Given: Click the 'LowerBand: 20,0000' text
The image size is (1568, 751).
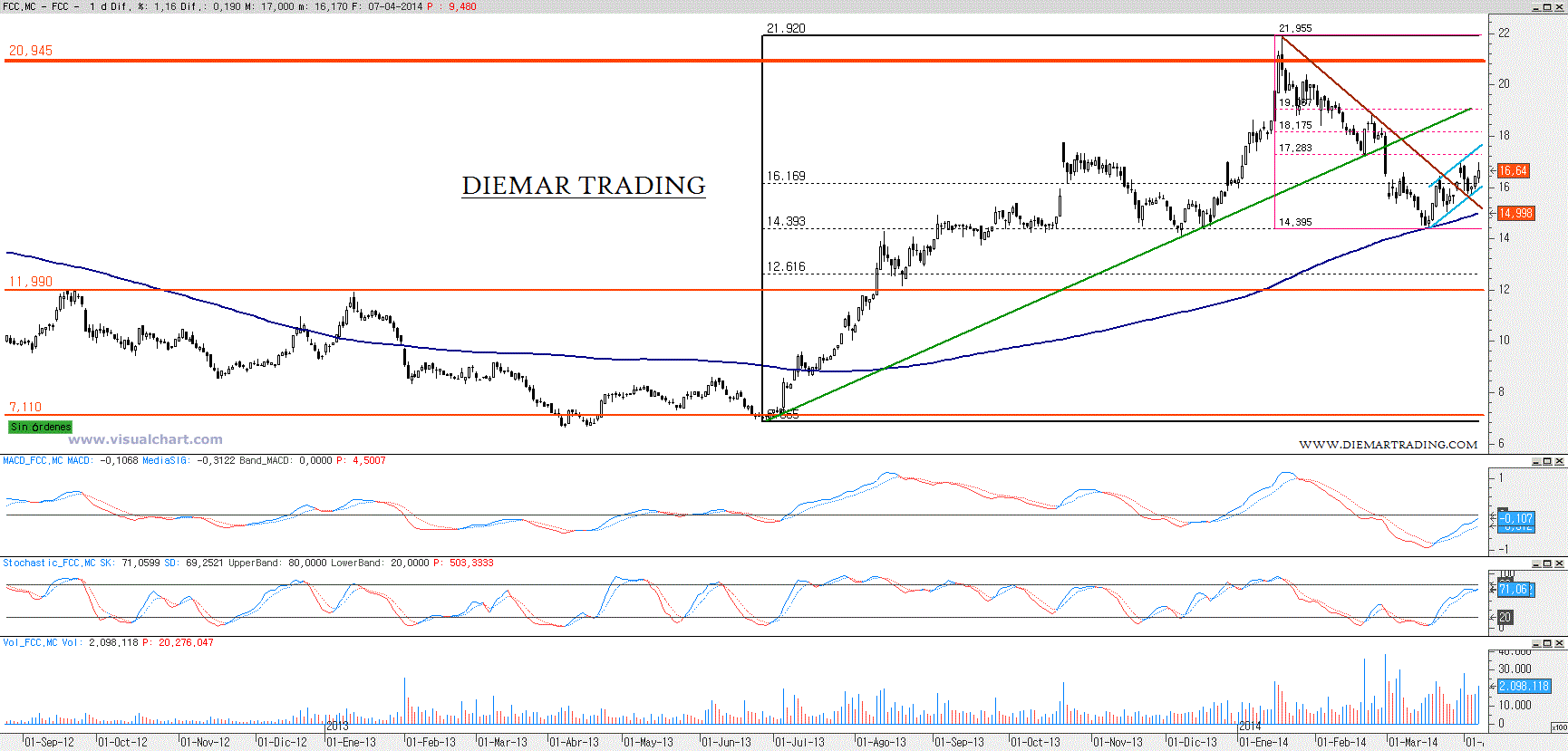Looking at the screenshot, I should click(x=379, y=563).
